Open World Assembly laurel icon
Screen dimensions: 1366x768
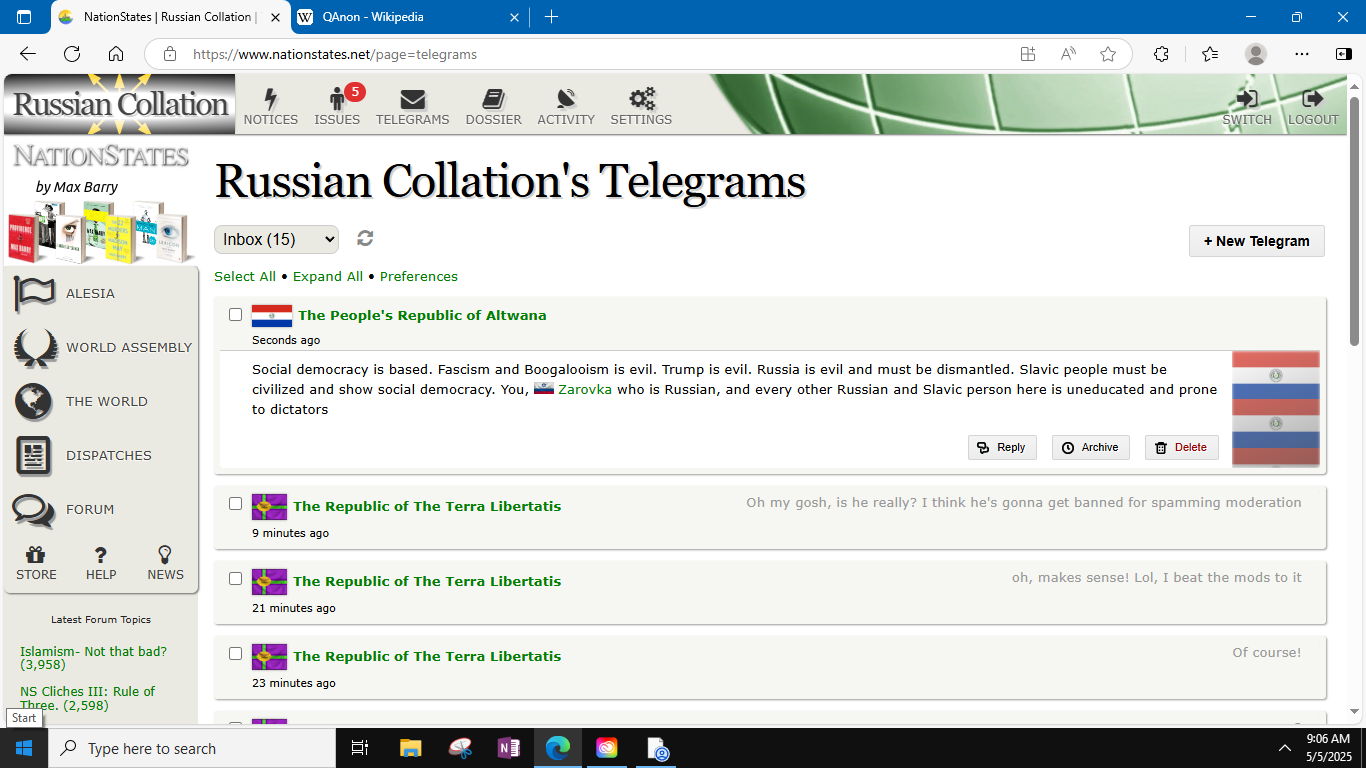pyautogui.click(x=35, y=347)
